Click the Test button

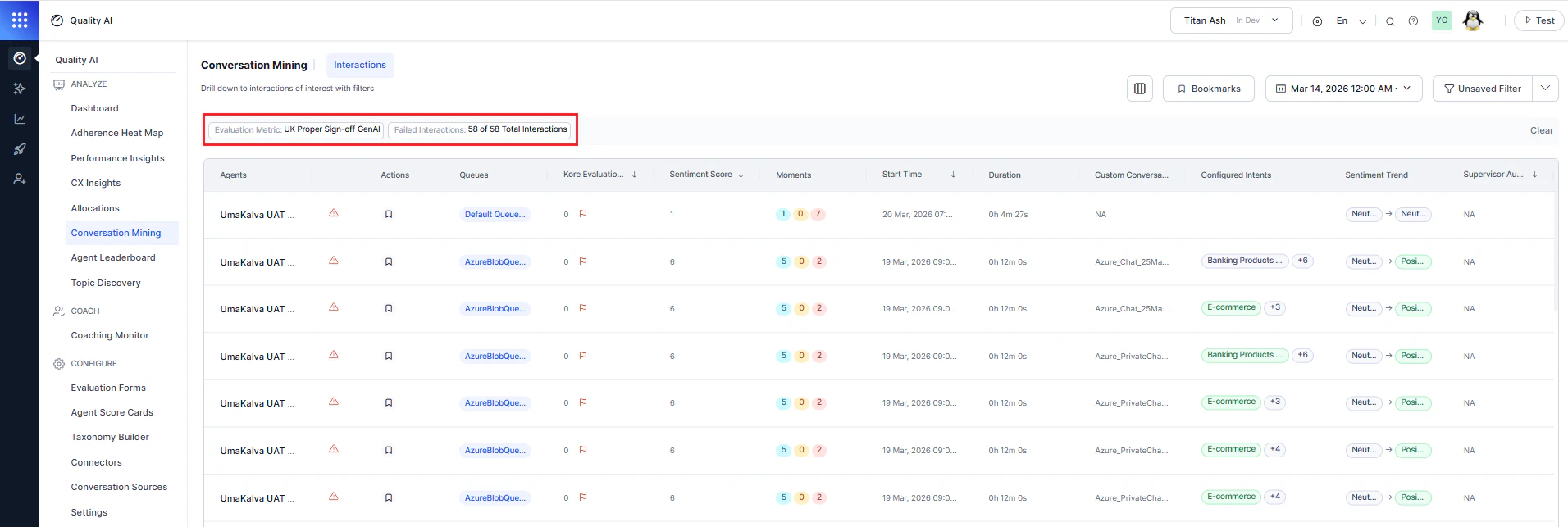(1539, 20)
